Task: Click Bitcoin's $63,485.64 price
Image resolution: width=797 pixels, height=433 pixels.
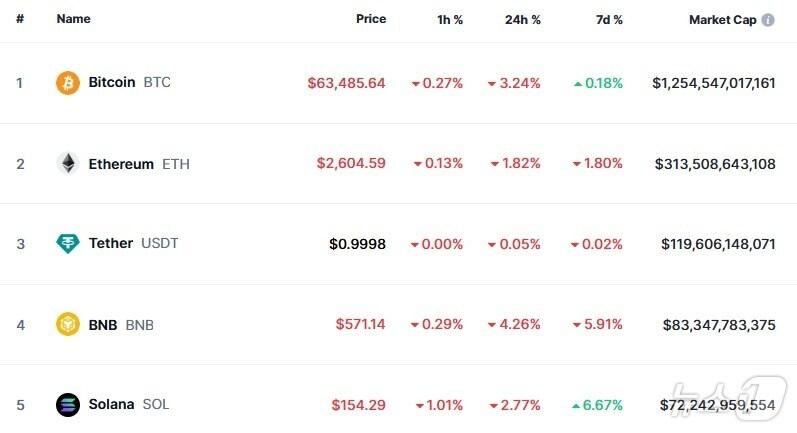Action: [x=346, y=83]
